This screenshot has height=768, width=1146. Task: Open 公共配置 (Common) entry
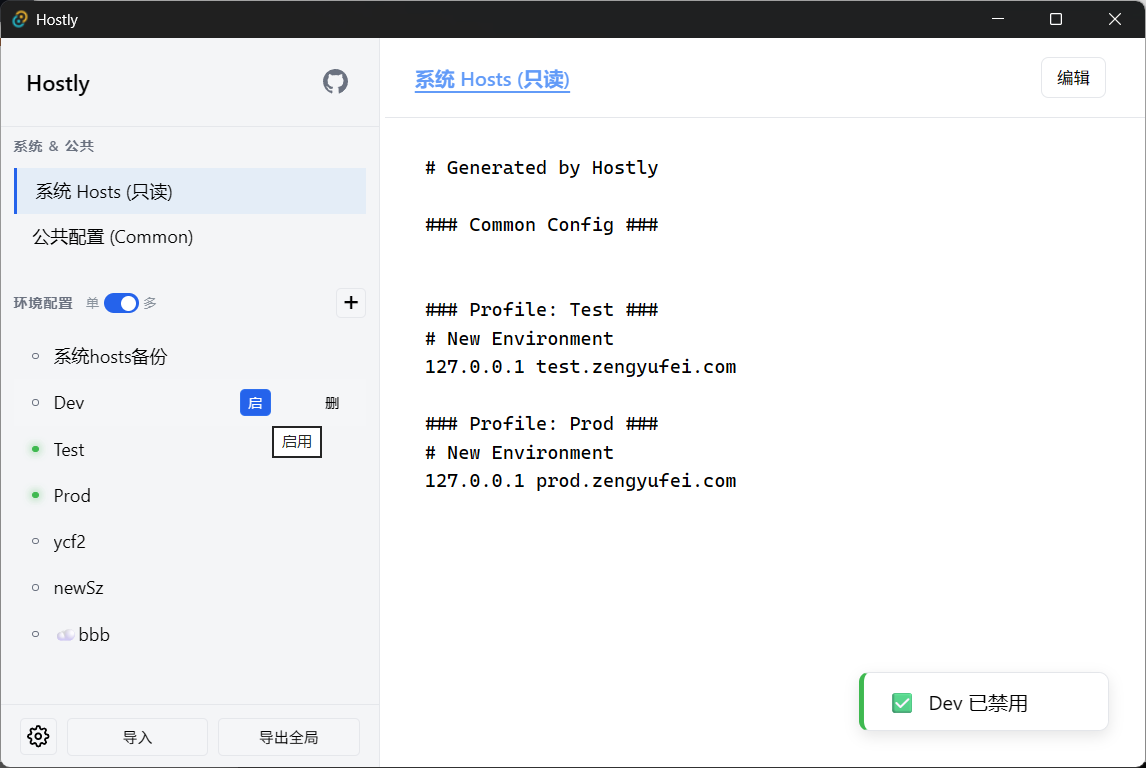190,237
